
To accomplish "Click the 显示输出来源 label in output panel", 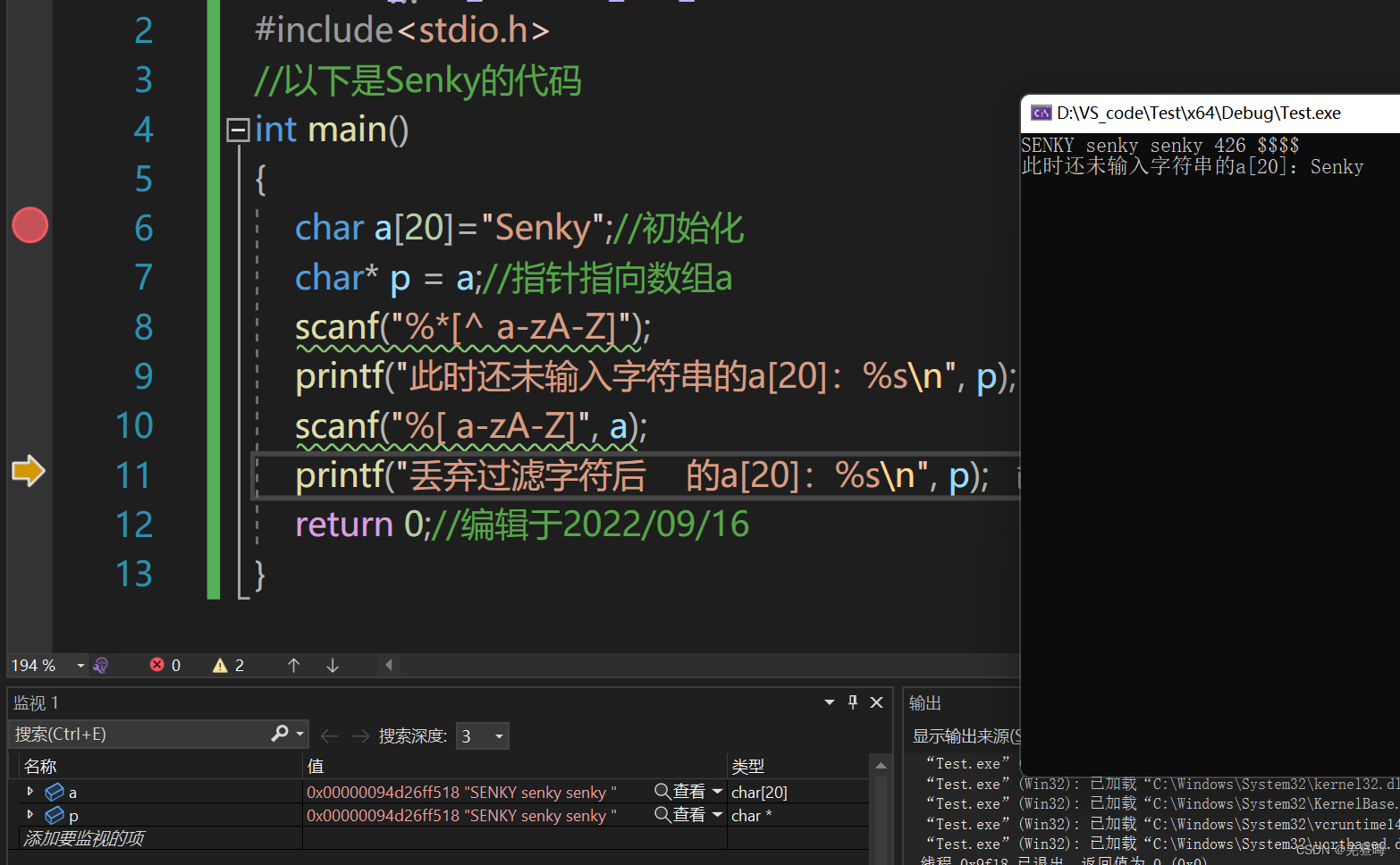I will coord(966,736).
